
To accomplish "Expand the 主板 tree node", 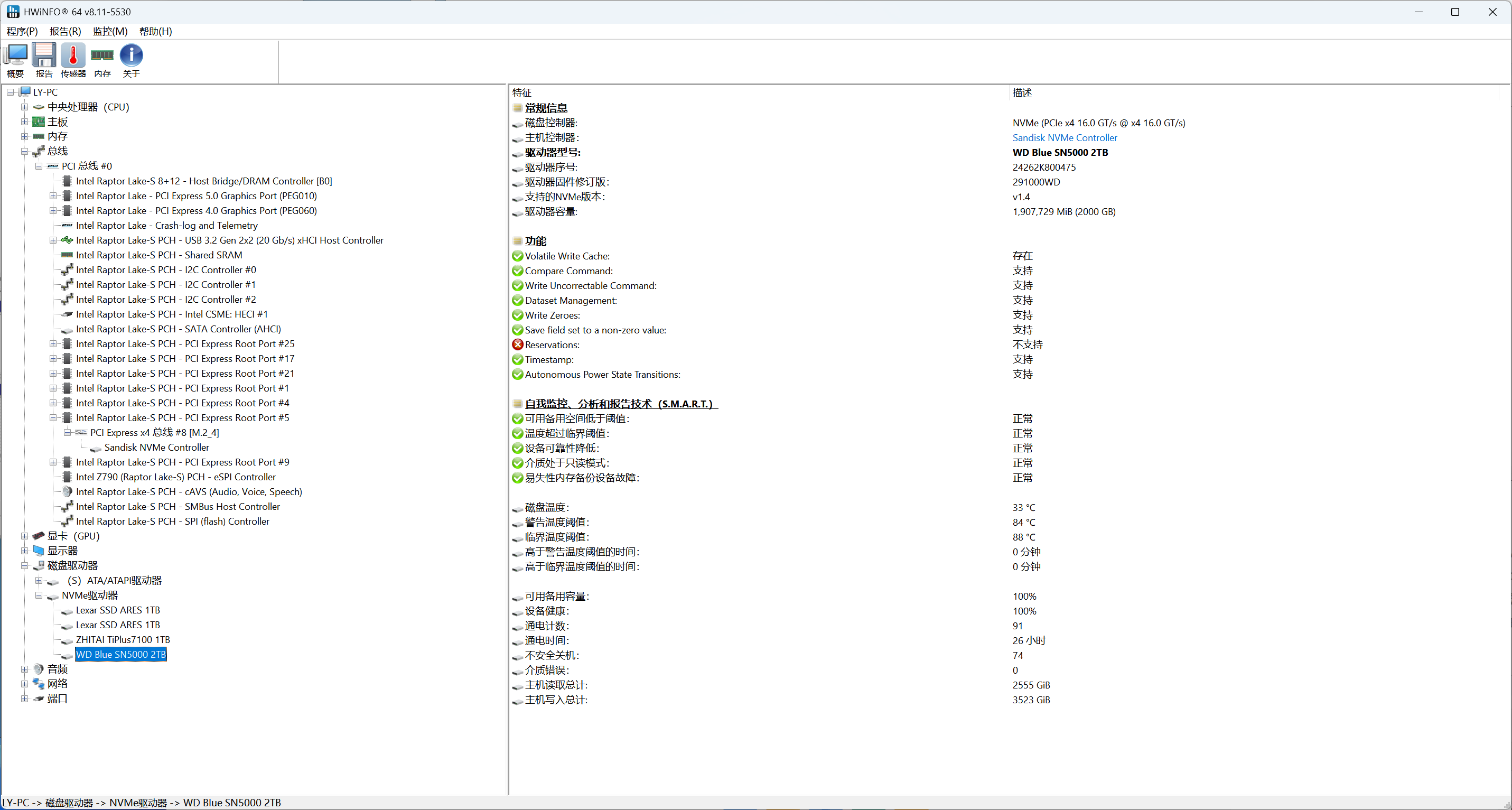I will click(x=25, y=122).
